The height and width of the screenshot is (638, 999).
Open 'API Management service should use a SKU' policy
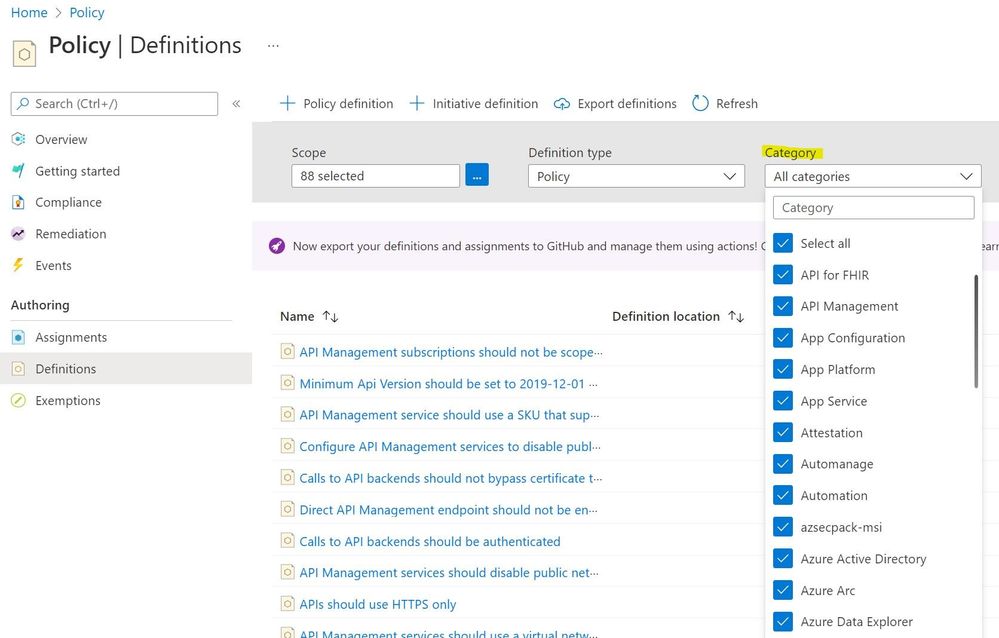[449, 415]
